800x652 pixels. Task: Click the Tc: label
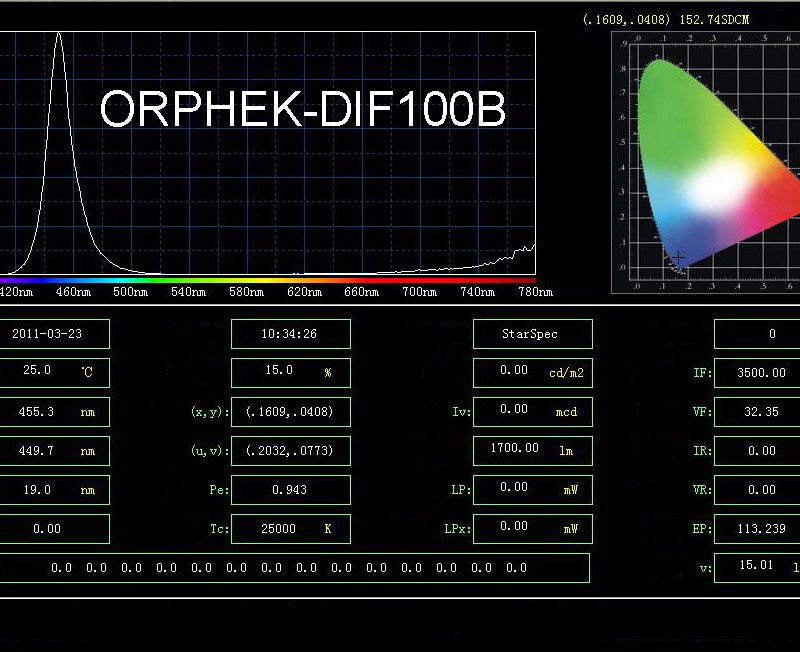pos(219,529)
